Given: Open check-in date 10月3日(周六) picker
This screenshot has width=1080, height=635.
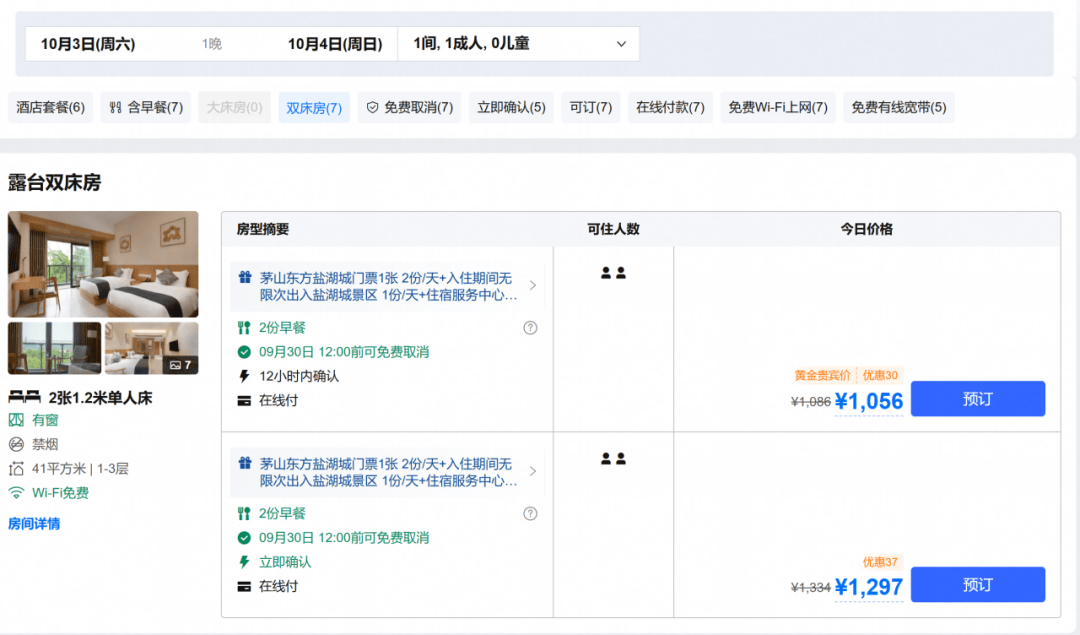Looking at the screenshot, I should coord(88,44).
